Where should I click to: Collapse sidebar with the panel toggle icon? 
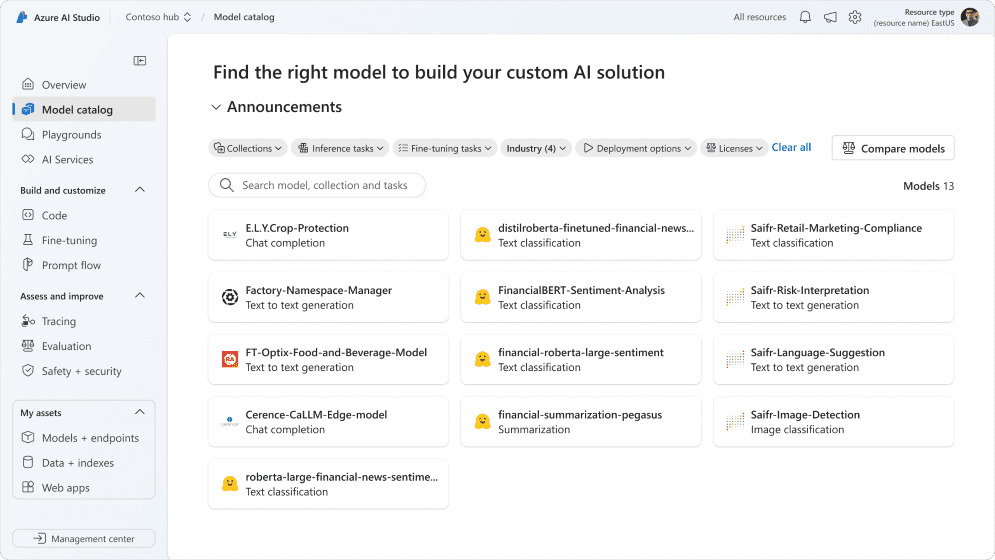140,60
